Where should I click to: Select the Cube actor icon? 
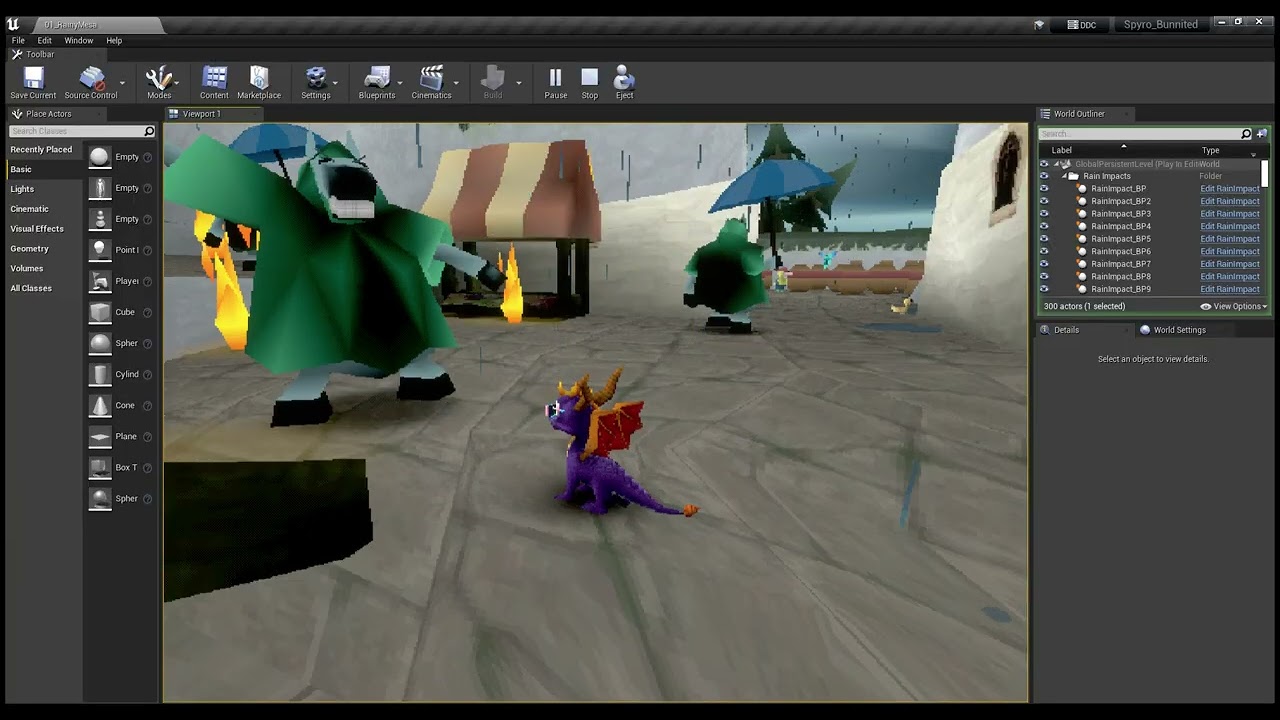click(100, 312)
